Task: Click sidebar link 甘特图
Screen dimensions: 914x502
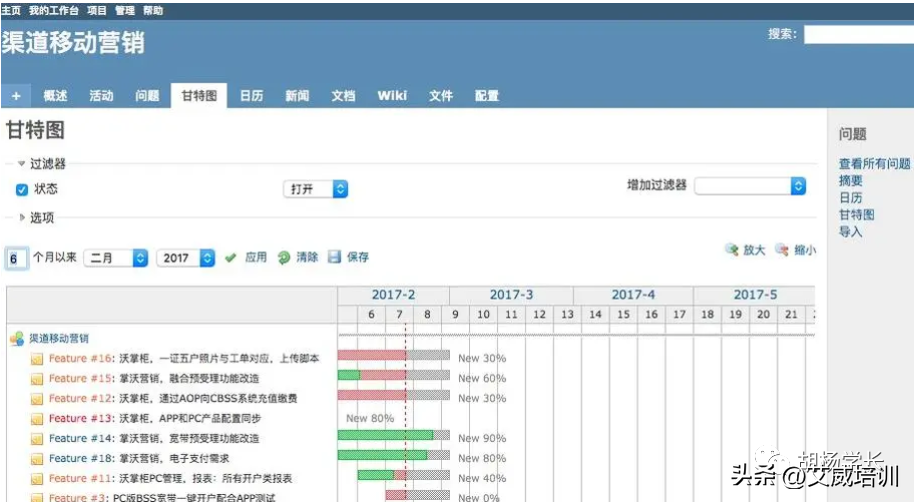Action: point(857,215)
